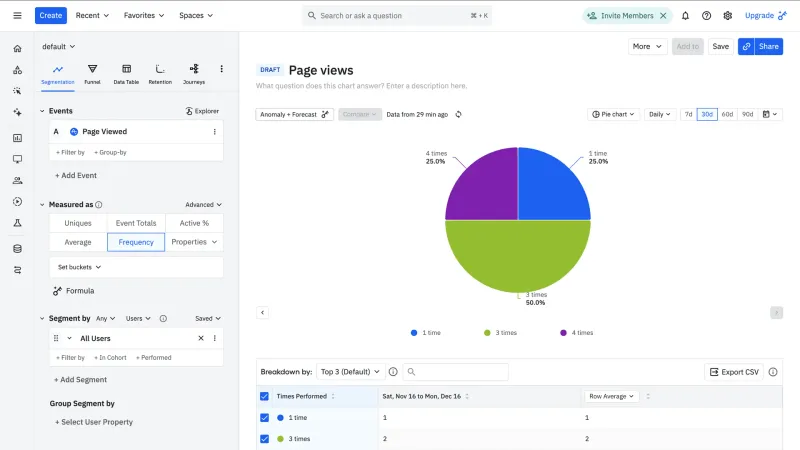Open the Daily interval dropdown

(x=659, y=114)
